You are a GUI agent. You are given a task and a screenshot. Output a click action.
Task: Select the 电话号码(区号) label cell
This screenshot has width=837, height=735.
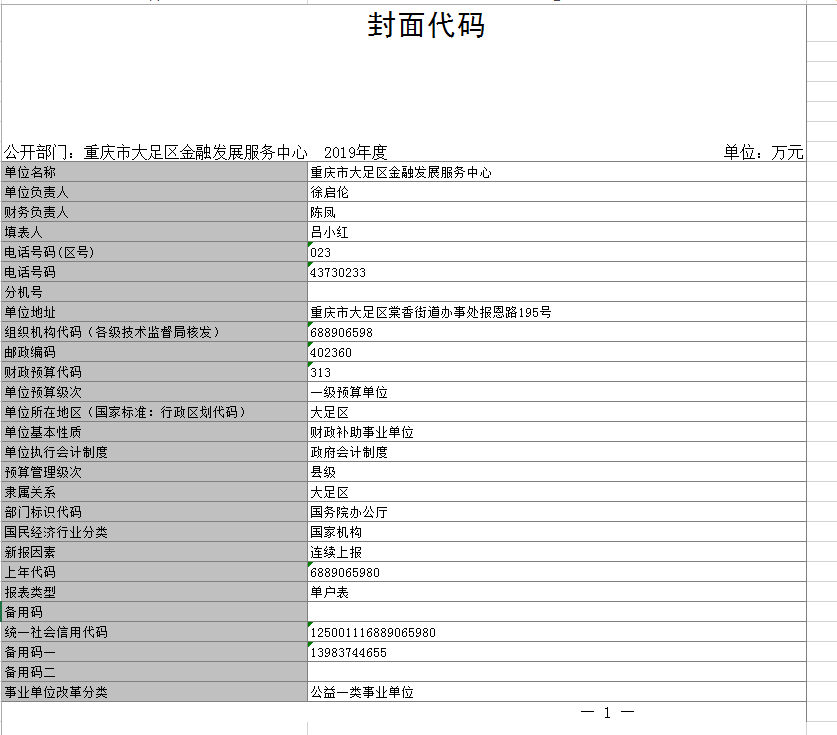154,252
